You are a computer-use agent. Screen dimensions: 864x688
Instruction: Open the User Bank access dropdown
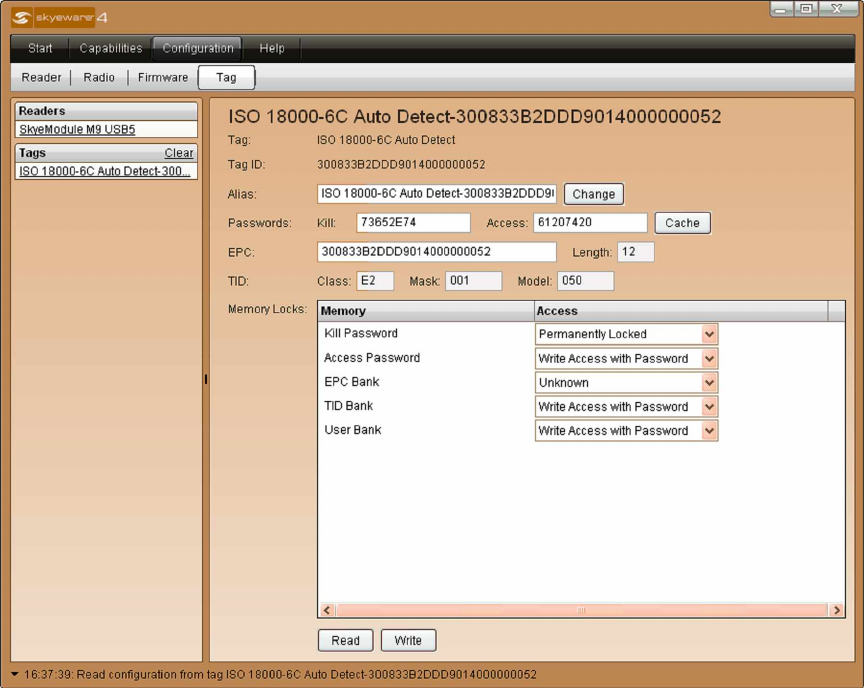coord(709,431)
